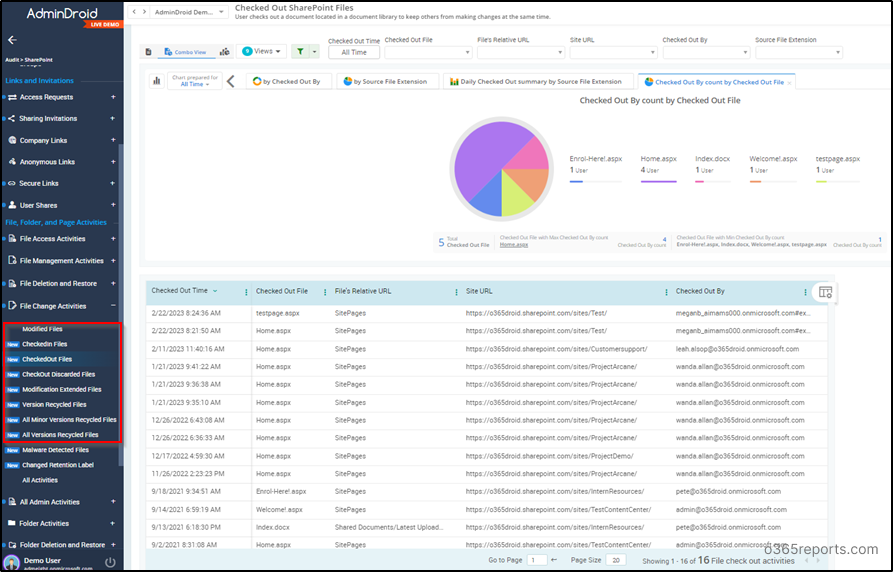Expand File Management Activities section

113,260
